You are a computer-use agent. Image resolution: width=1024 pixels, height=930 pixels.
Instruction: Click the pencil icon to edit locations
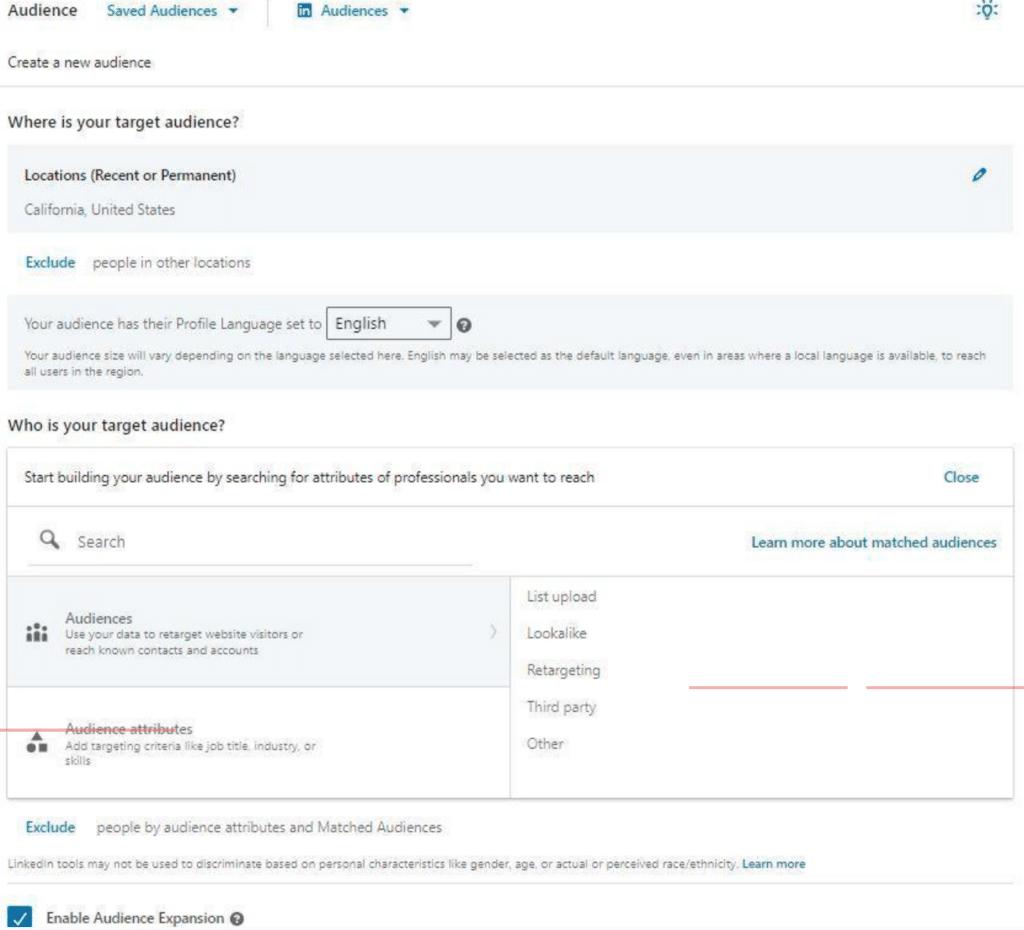point(979,174)
